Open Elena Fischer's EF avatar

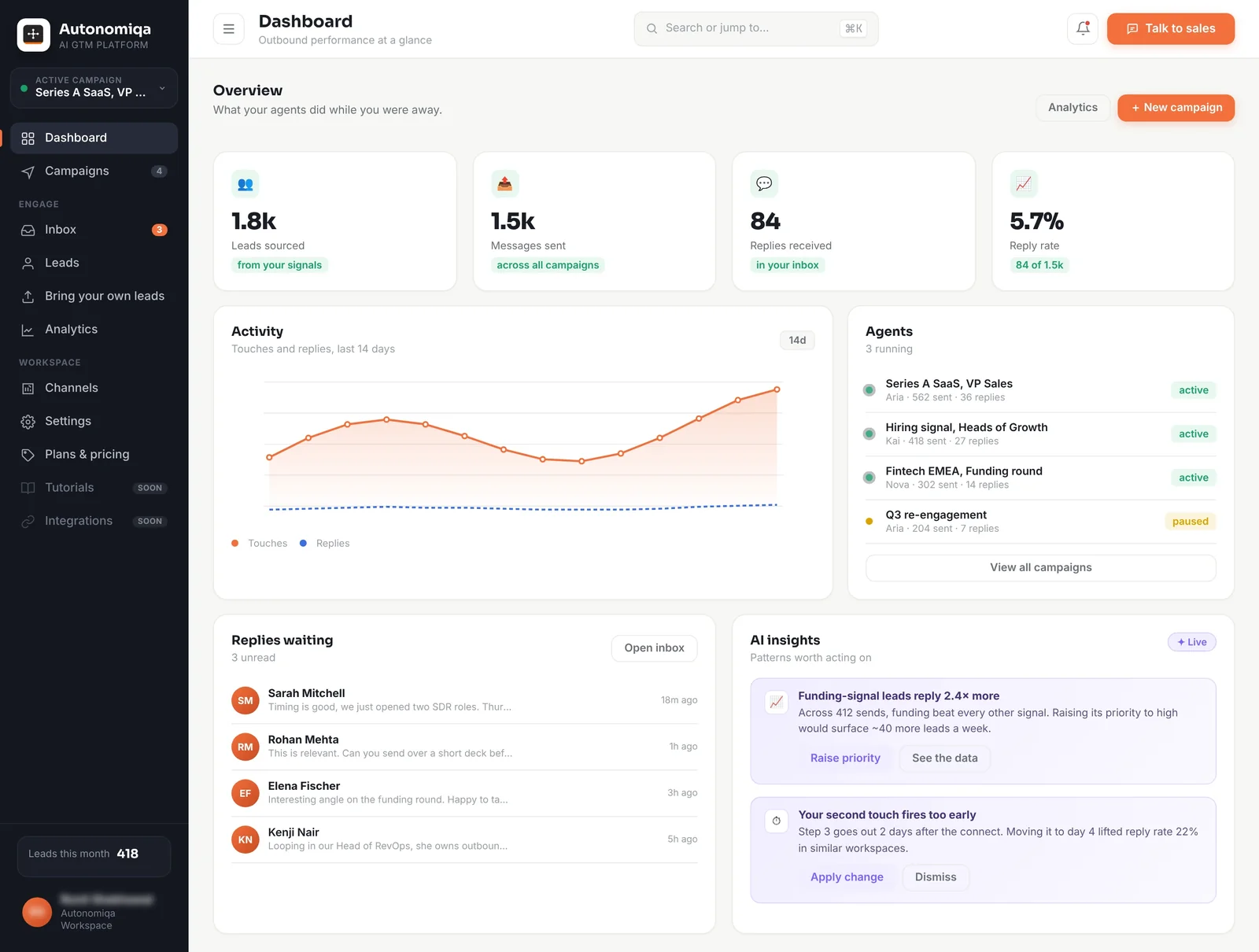click(246, 793)
